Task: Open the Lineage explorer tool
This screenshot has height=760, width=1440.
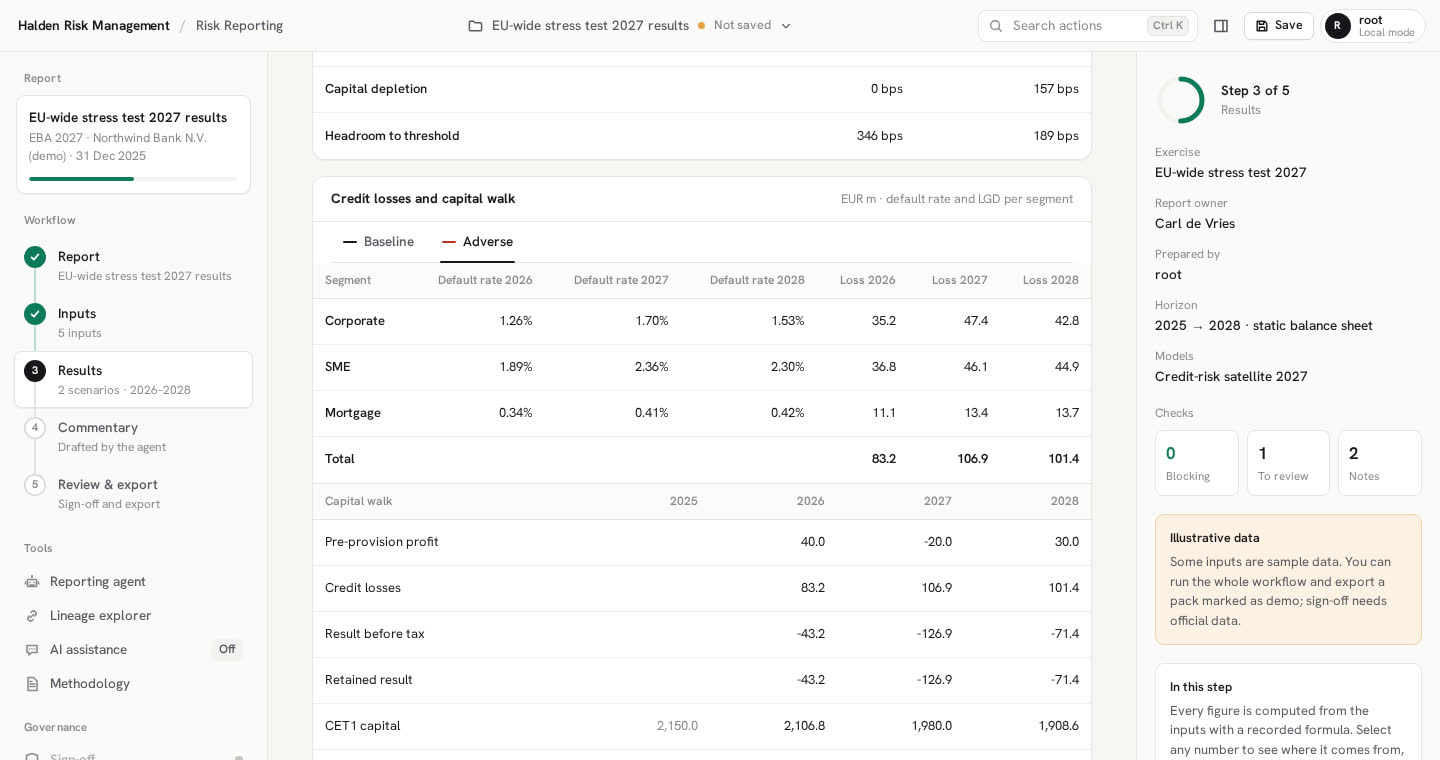Action: (x=133, y=616)
